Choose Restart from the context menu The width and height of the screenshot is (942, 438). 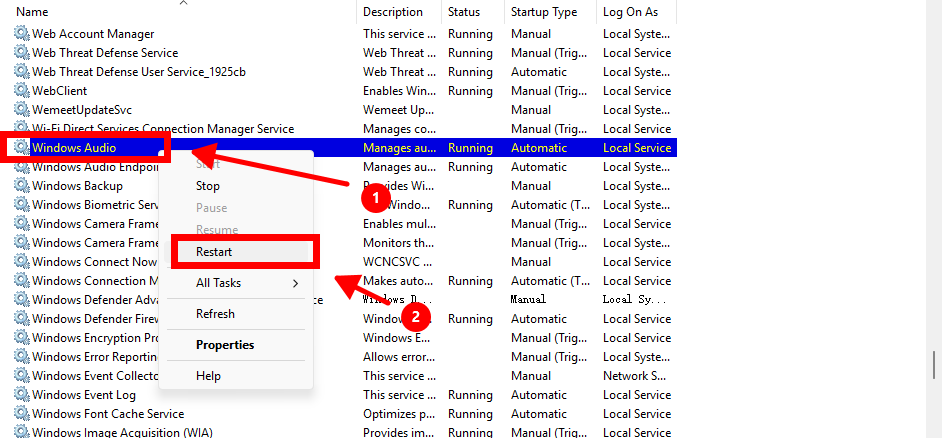coord(214,252)
